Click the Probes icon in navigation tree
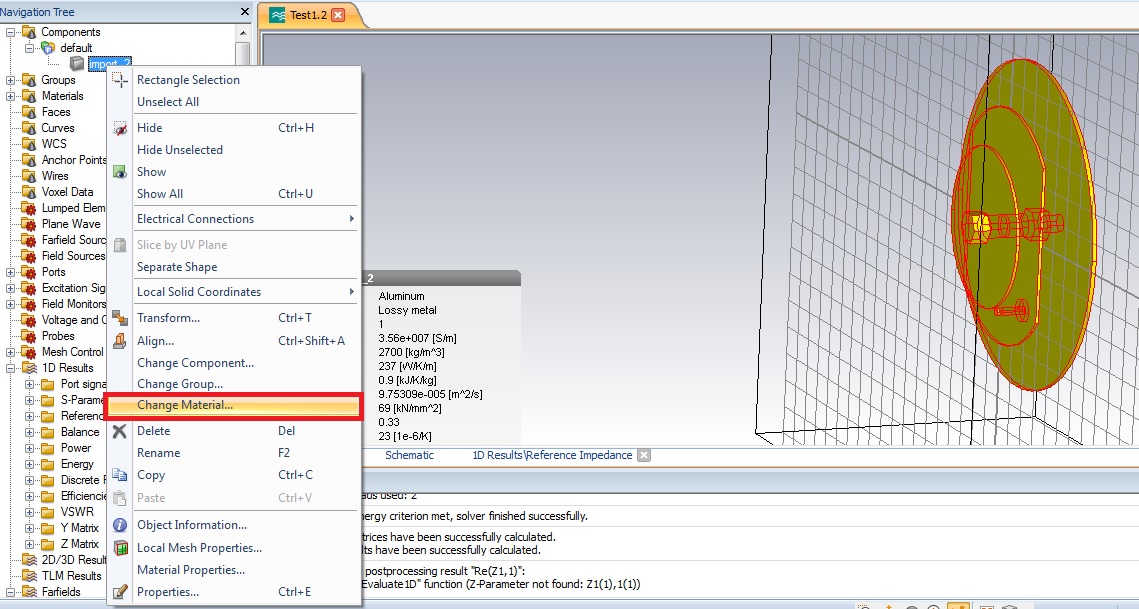This screenshot has height=609, width=1139. pyautogui.click(x=29, y=336)
